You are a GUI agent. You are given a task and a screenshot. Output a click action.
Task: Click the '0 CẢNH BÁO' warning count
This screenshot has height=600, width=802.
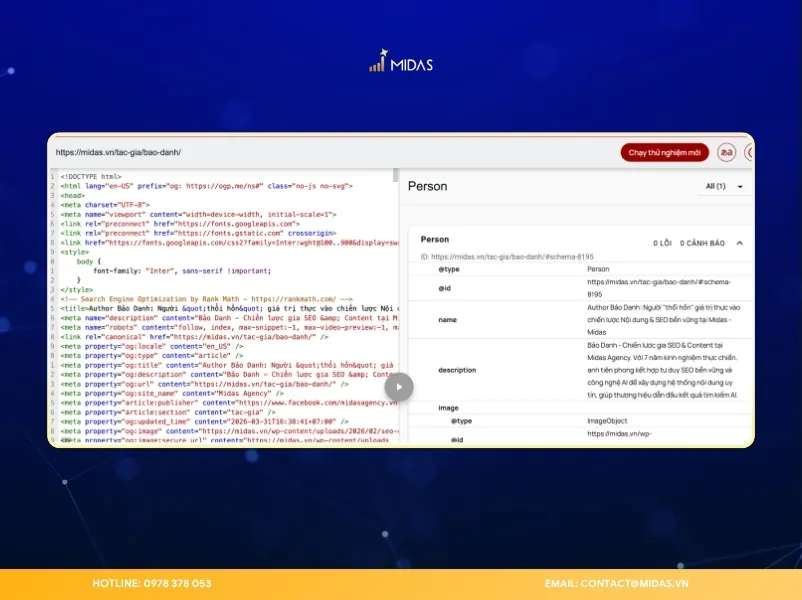[702, 243]
